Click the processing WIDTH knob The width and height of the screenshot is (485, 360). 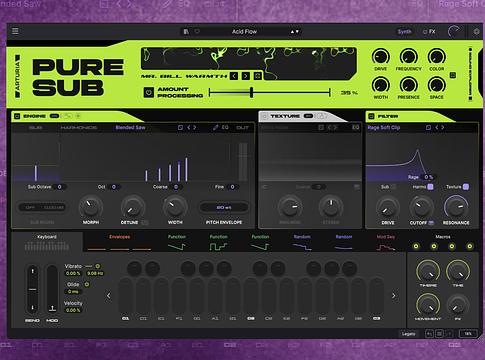point(380,85)
